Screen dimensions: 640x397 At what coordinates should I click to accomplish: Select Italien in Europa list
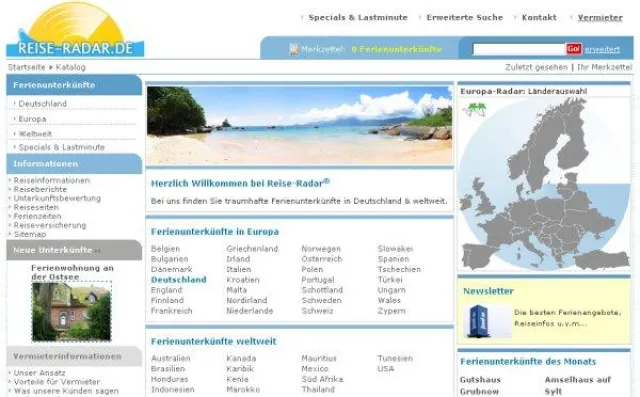tap(239, 269)
